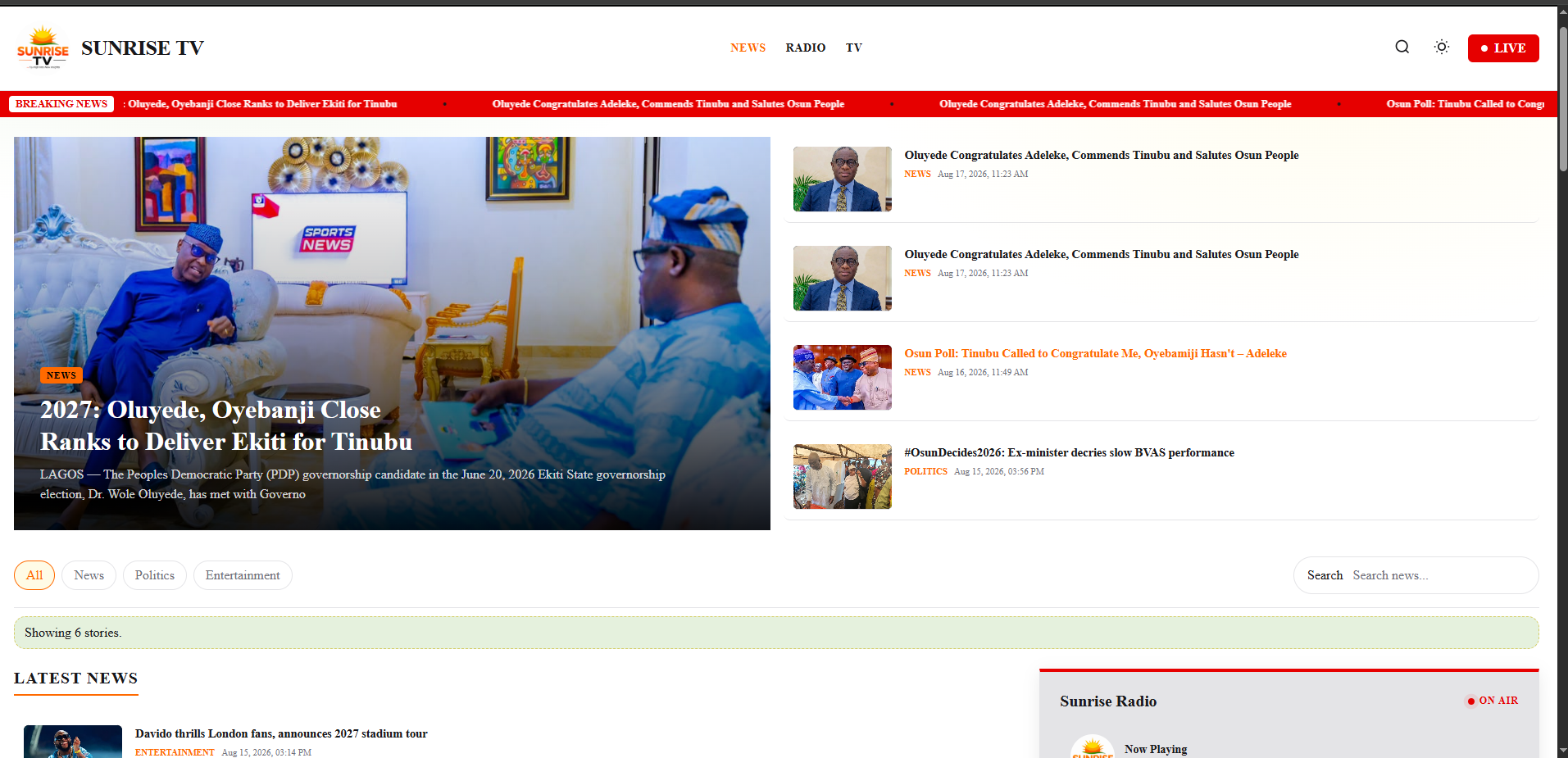Screen dimensions: 1568x758
Task: Open the search magnifier icon in header
Action: point(1402,47)
